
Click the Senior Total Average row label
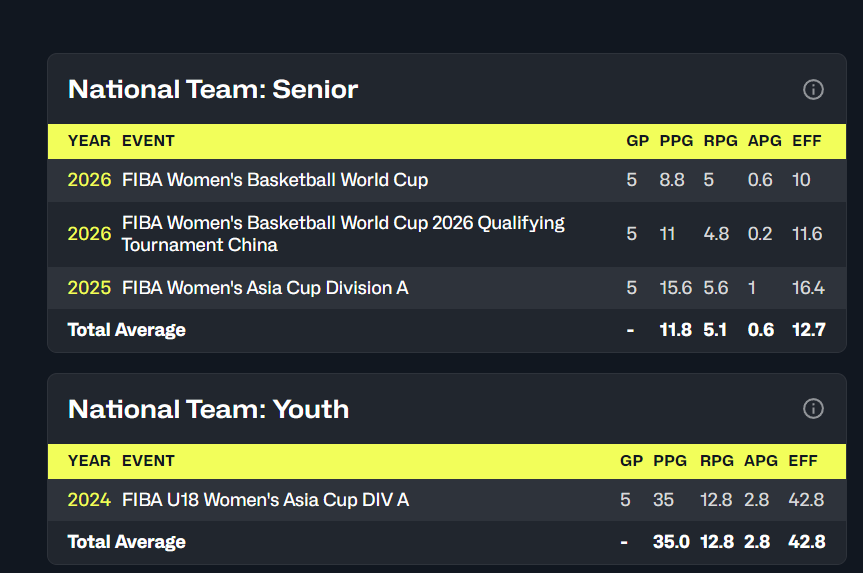click(127, 330)
